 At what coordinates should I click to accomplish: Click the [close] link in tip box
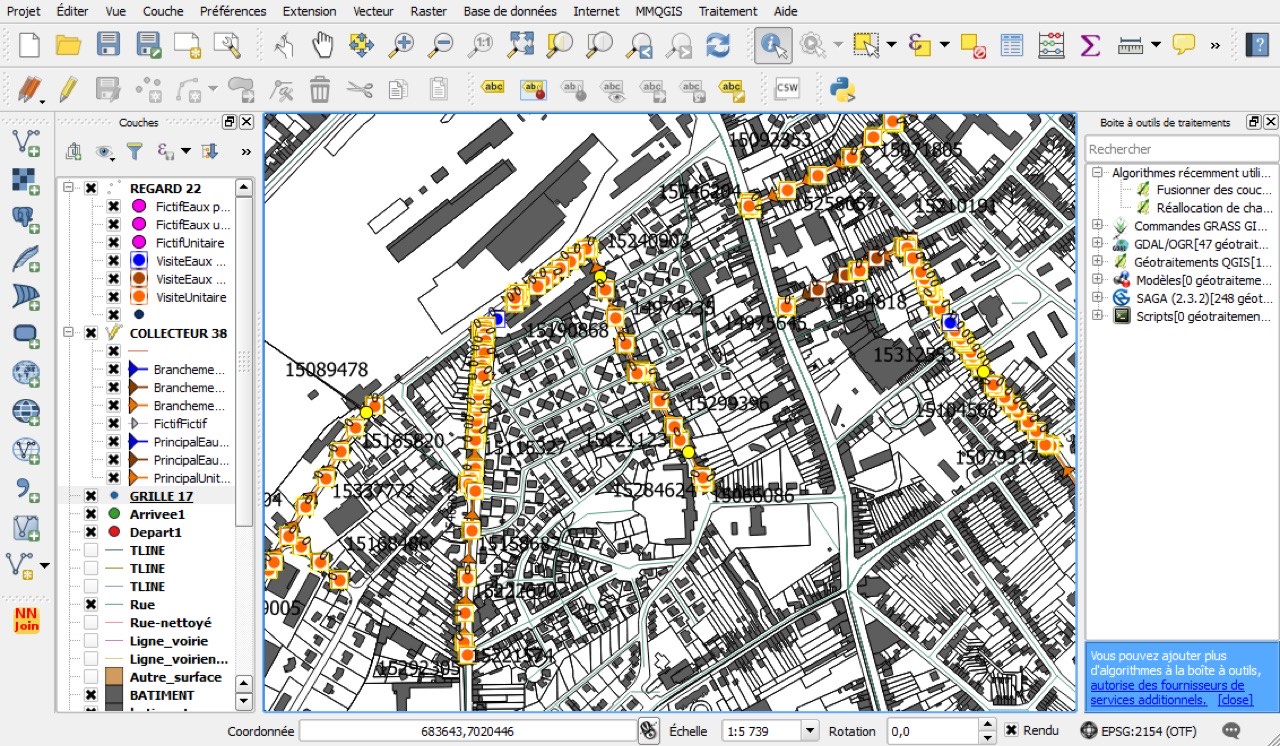1234,700
